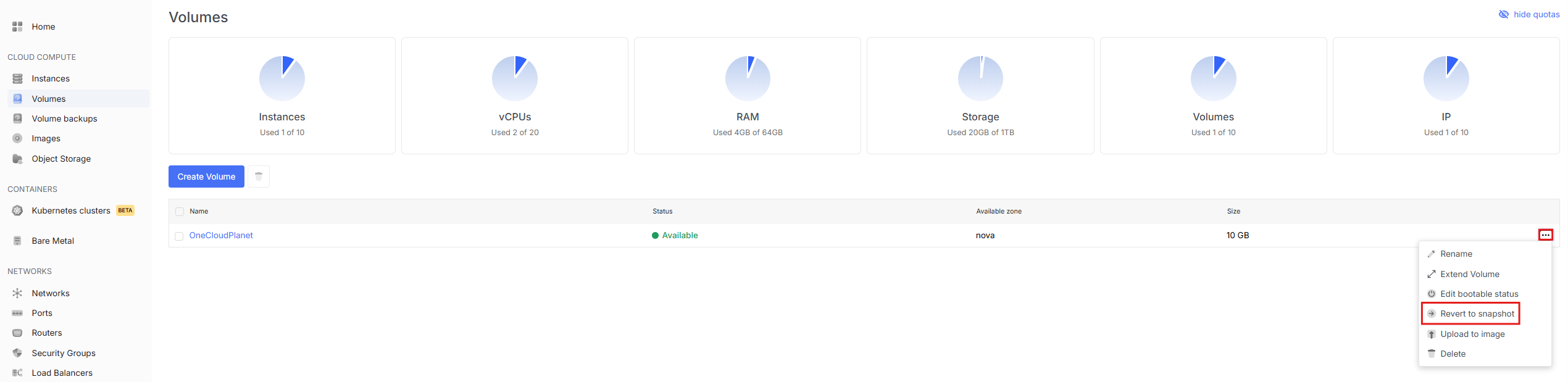Open the OneCloudPlanet volume link
The width and height of the screenshot is (1568, 382).
pyautogui.click(x=221, y=235)
